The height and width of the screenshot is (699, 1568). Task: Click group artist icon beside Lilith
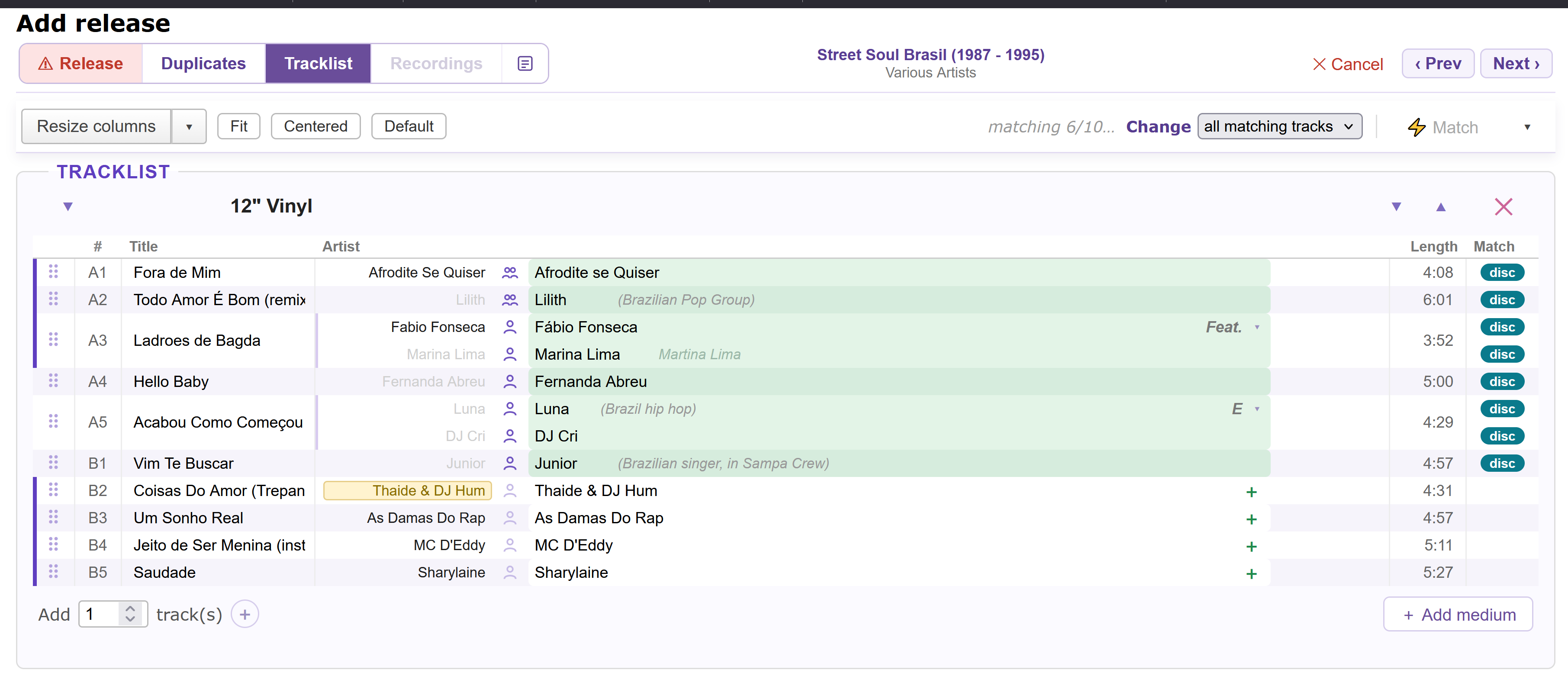[x=509, y=300]
